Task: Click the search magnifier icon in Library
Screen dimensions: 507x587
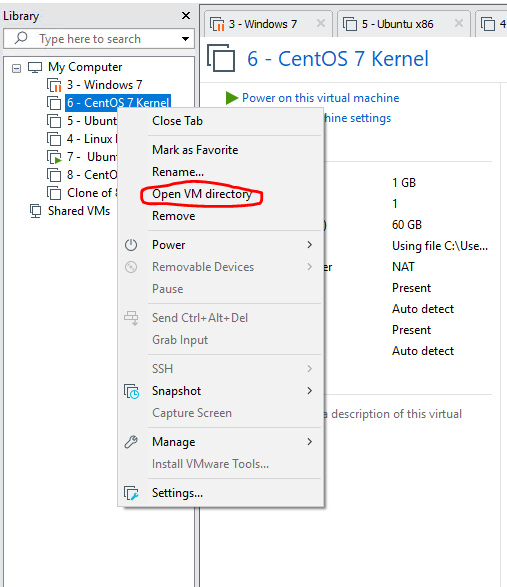Action: pyautogui.click(x=21, y=38)
